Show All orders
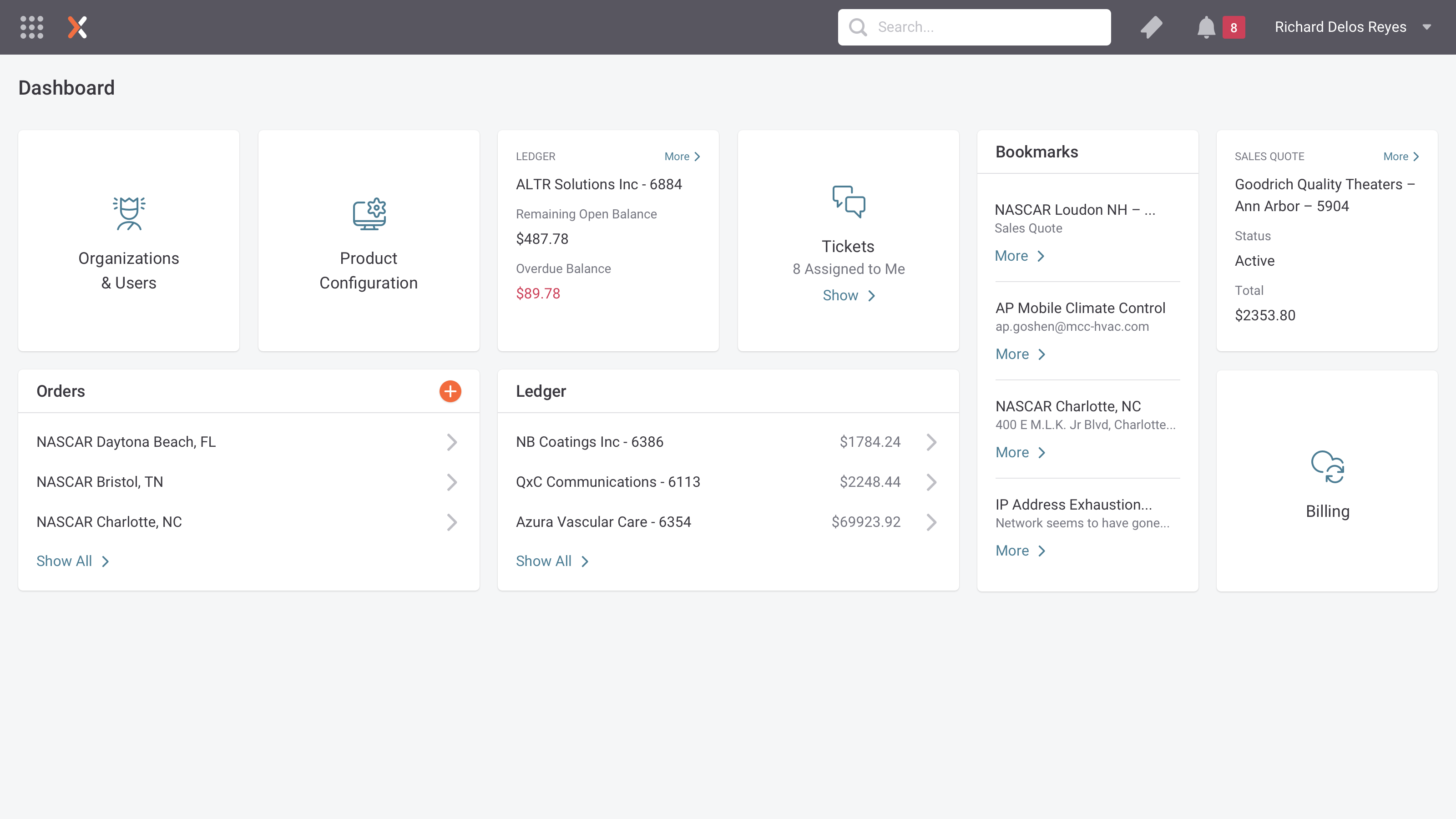 72,561
